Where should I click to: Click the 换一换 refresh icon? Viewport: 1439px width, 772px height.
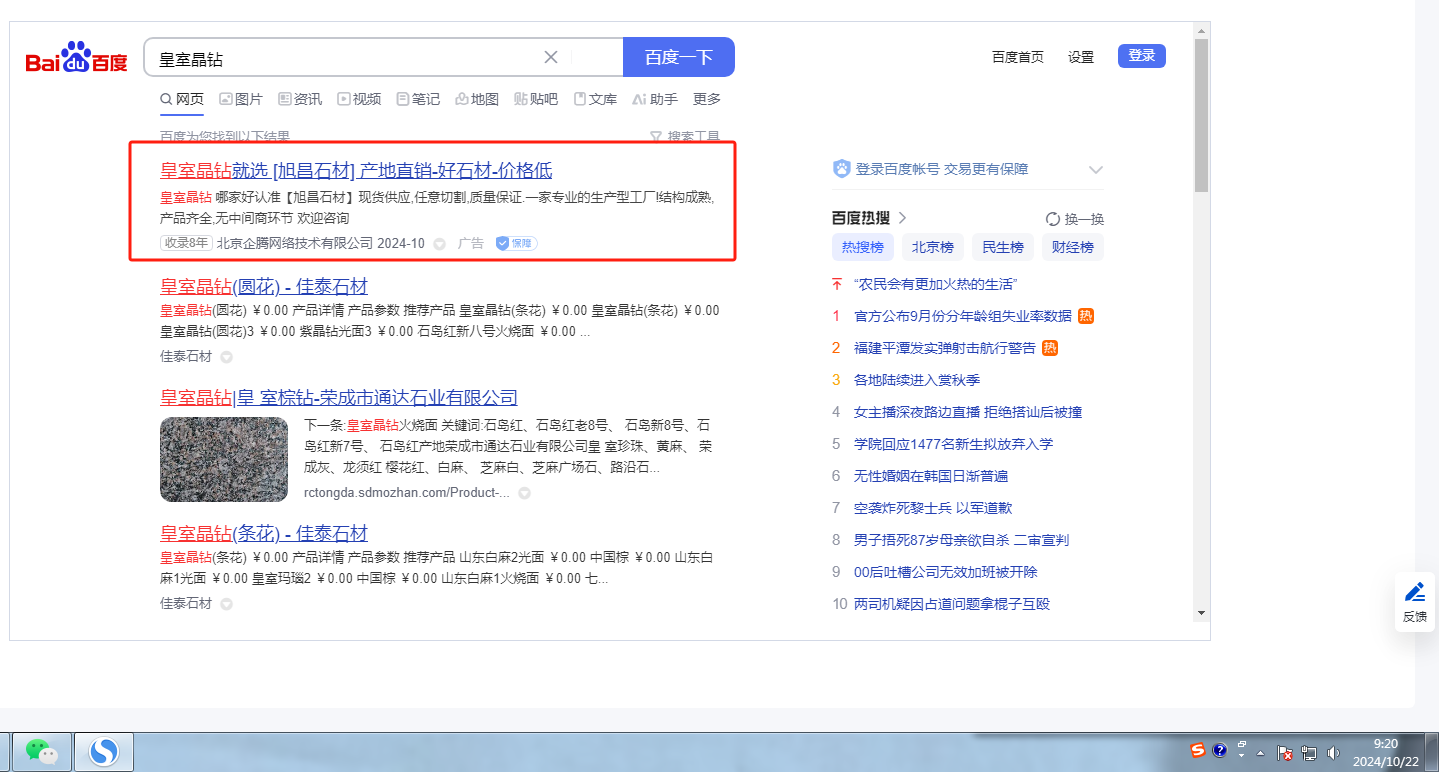tap(1052, 219)
